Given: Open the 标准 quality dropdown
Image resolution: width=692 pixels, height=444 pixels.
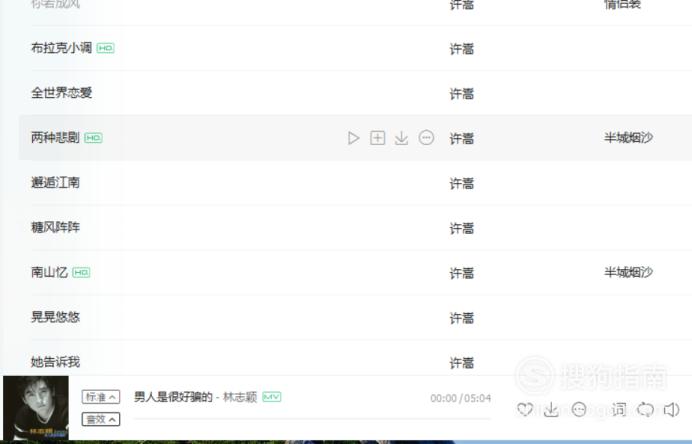Looking at the screenshot, I should 101,397.
